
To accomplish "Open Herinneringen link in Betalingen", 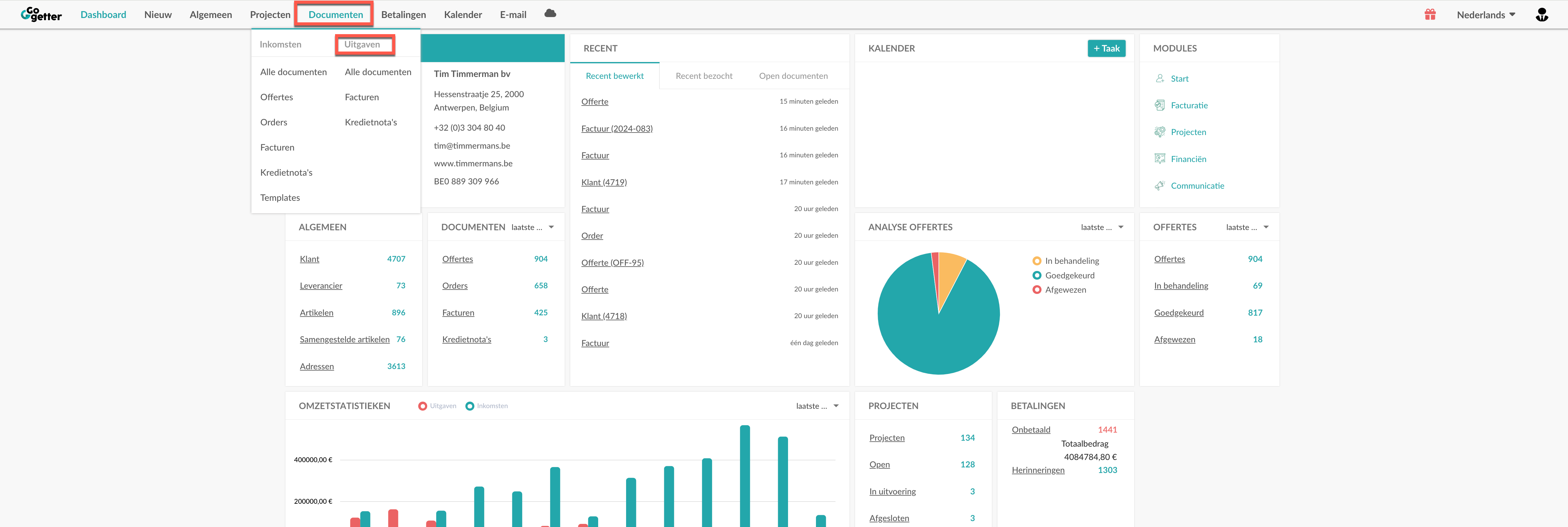I will [1038, 470].
